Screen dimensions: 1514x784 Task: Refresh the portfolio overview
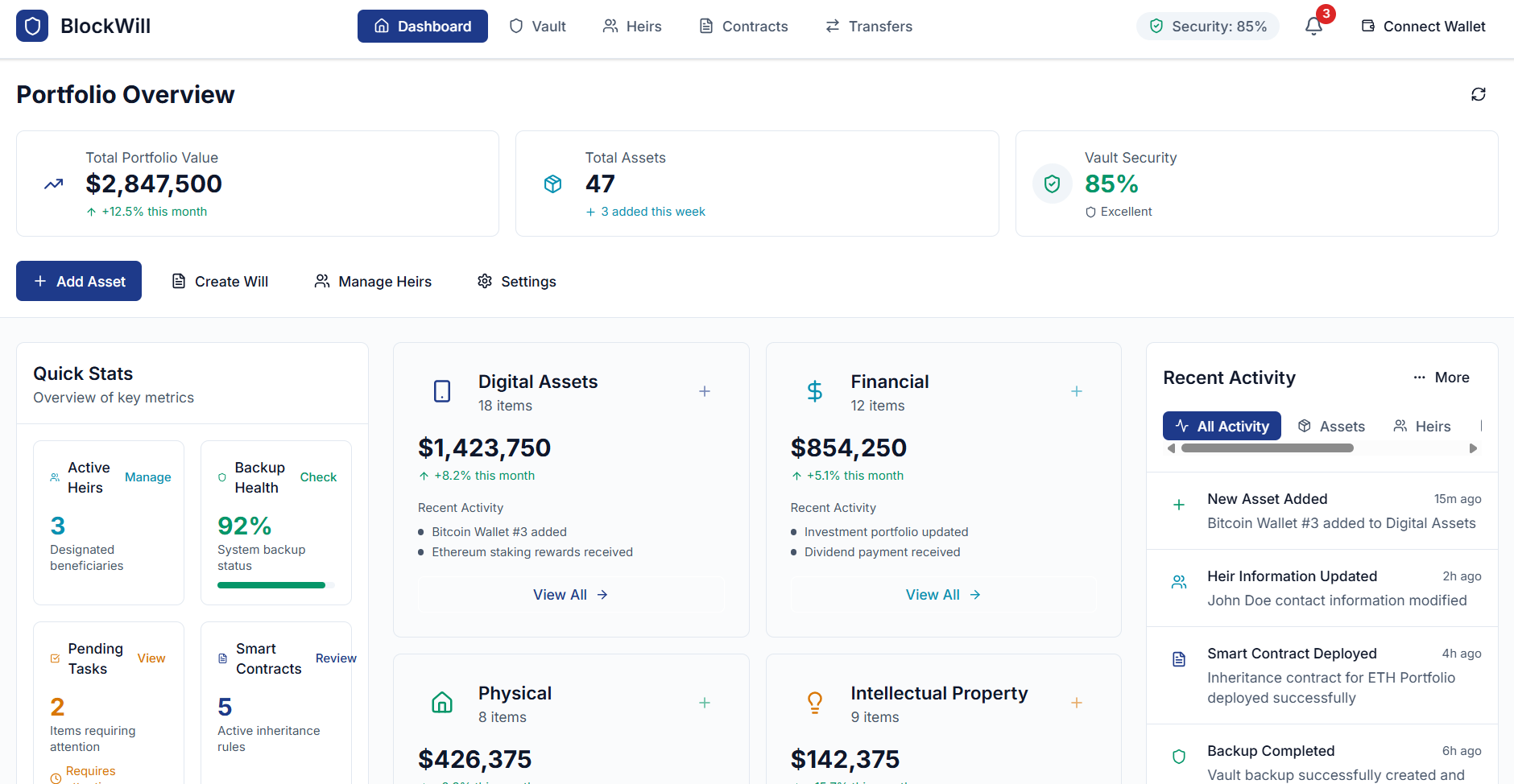coord(1479,94)
